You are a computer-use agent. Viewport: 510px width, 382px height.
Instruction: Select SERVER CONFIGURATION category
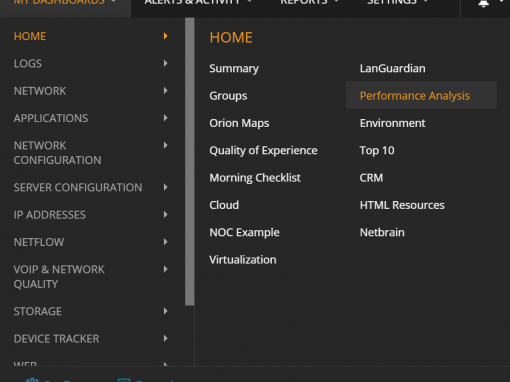[78, 188]
